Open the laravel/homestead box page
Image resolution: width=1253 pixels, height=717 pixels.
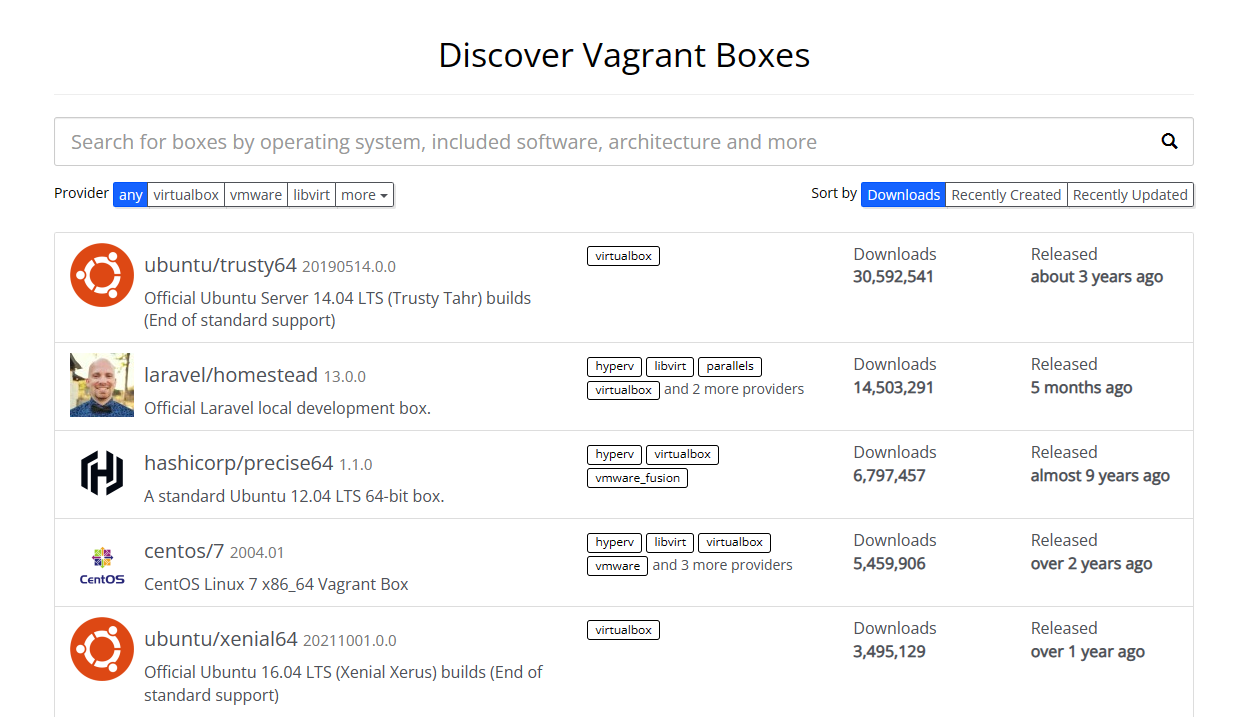point(232,374)
